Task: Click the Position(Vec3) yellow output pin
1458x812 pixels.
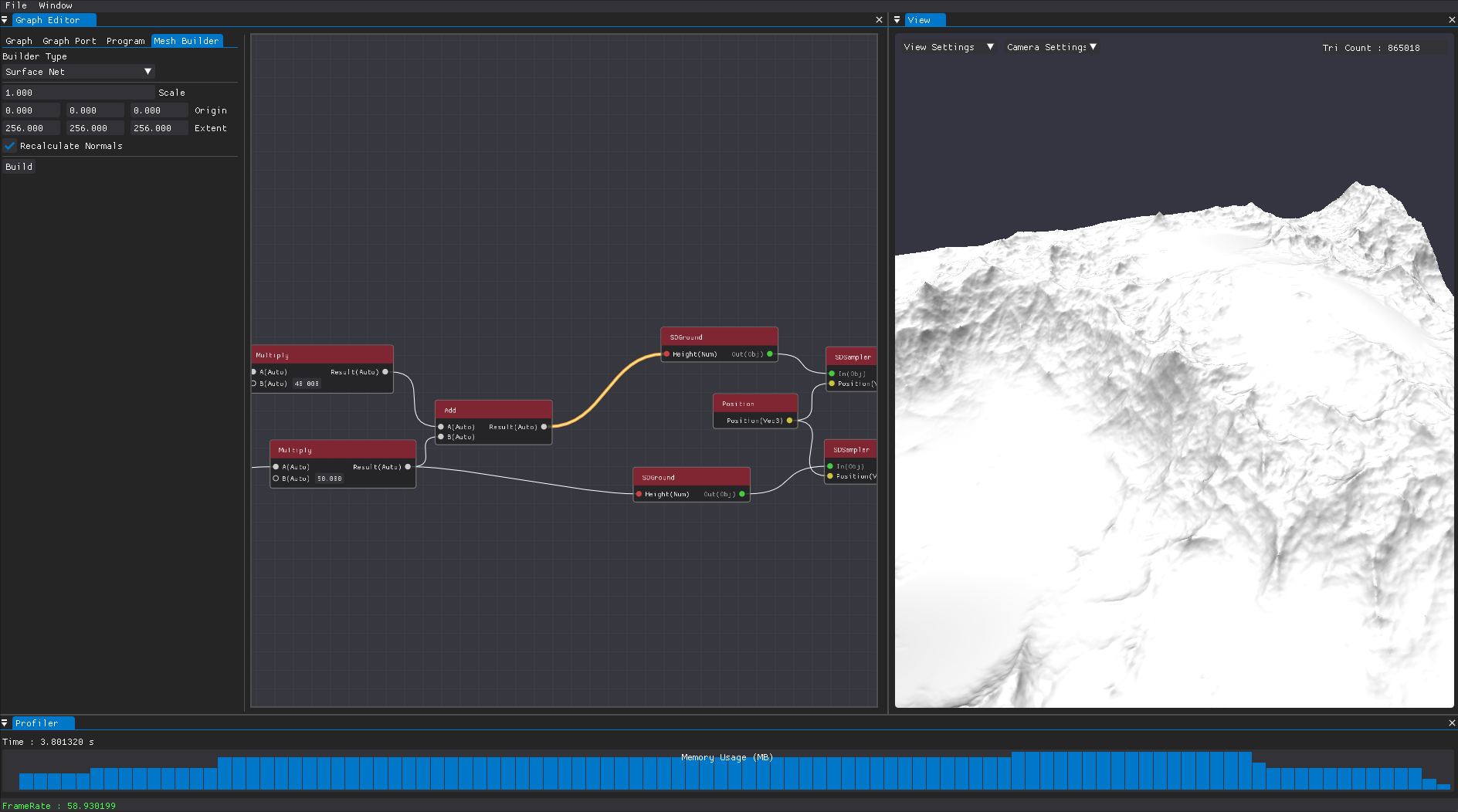Action: [x=789, y=421]
